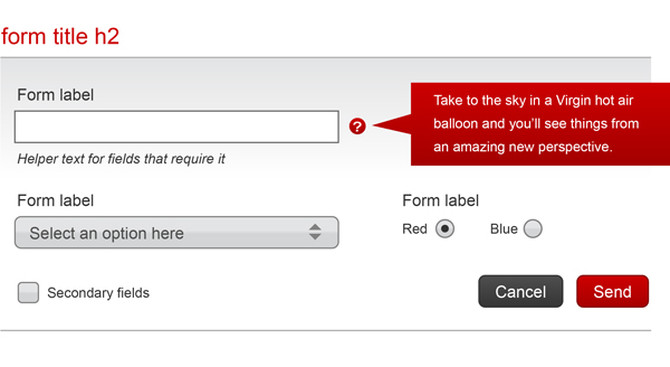Focus the empty text input field
Screen dimensions: 670x367
(176, 127)
